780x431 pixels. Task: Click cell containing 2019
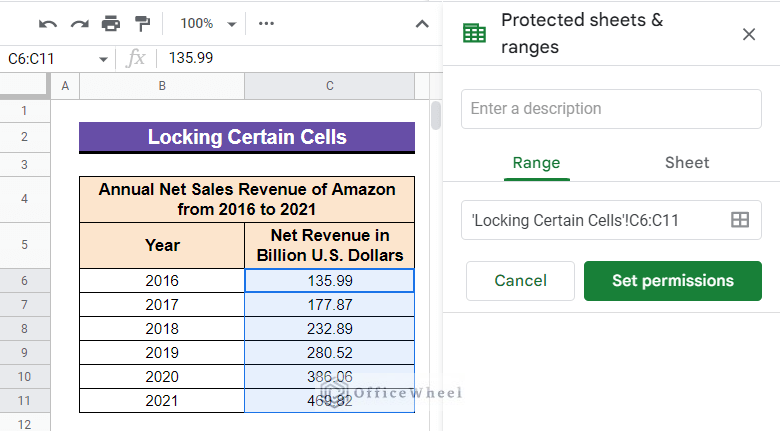tap(162, 352)
